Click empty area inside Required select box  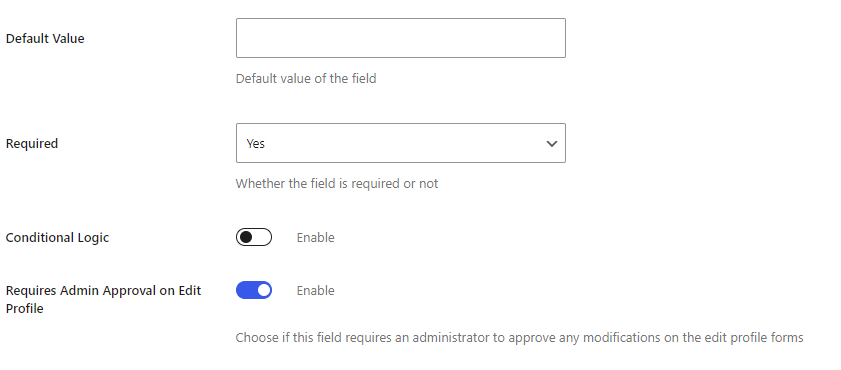[x=402, y=143]
